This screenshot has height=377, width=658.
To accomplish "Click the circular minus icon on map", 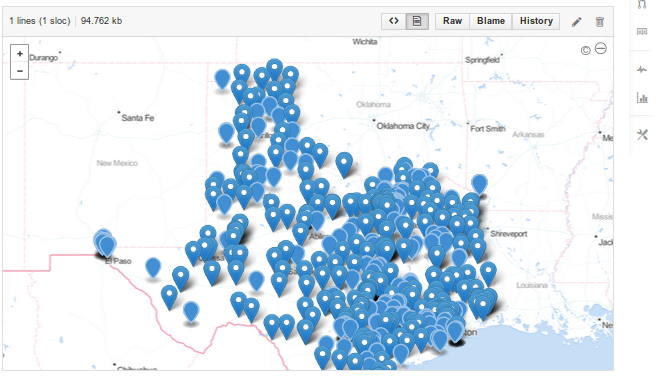I will pyautogui.click(x=601, y=49).
